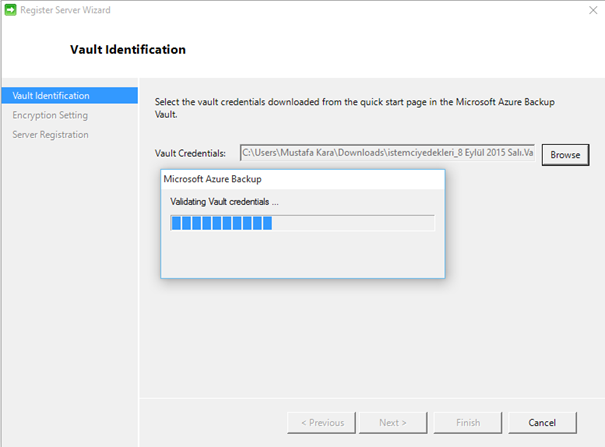Click the 'Validating Vault credentials ...' text
This screenshot has height=447, width=605.
pos(225,202)
